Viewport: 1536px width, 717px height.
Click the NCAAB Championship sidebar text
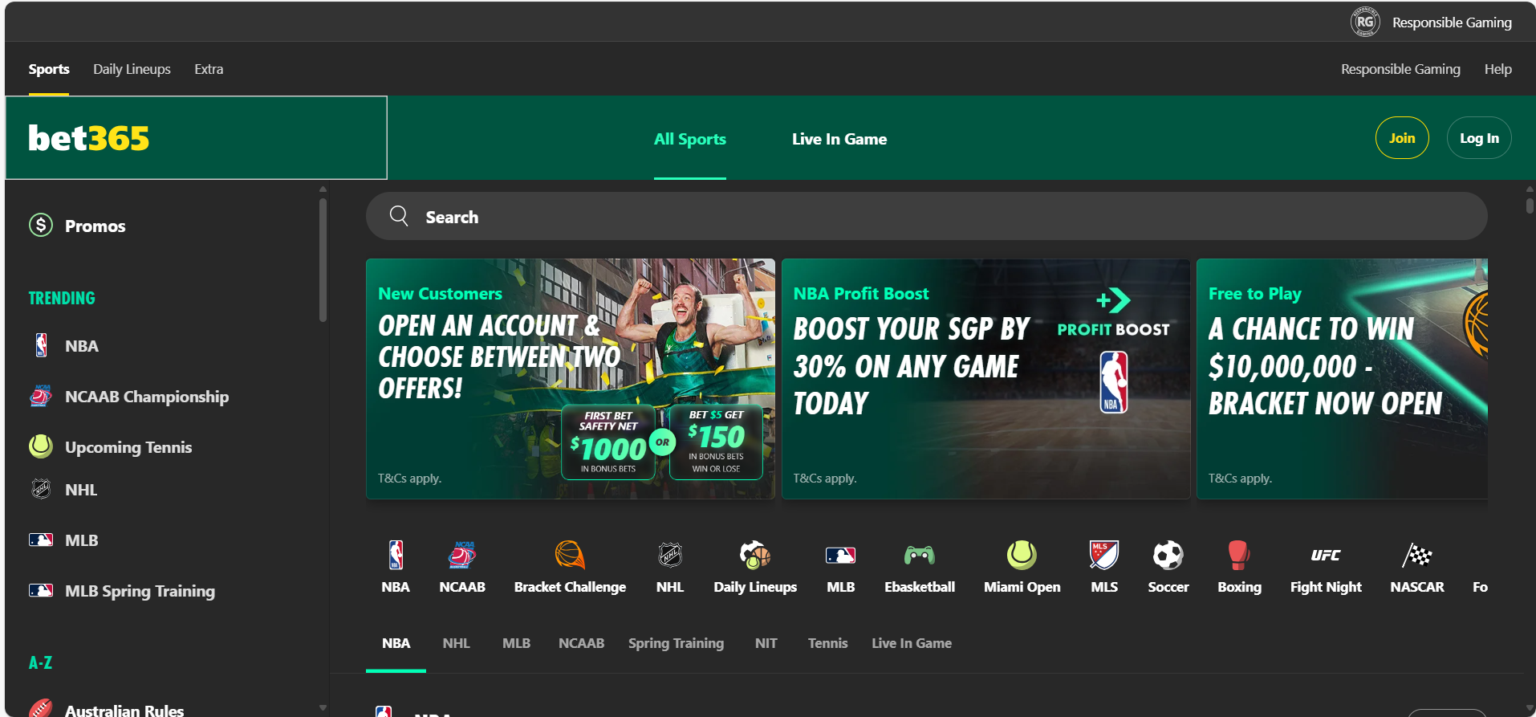coord(147,396)
